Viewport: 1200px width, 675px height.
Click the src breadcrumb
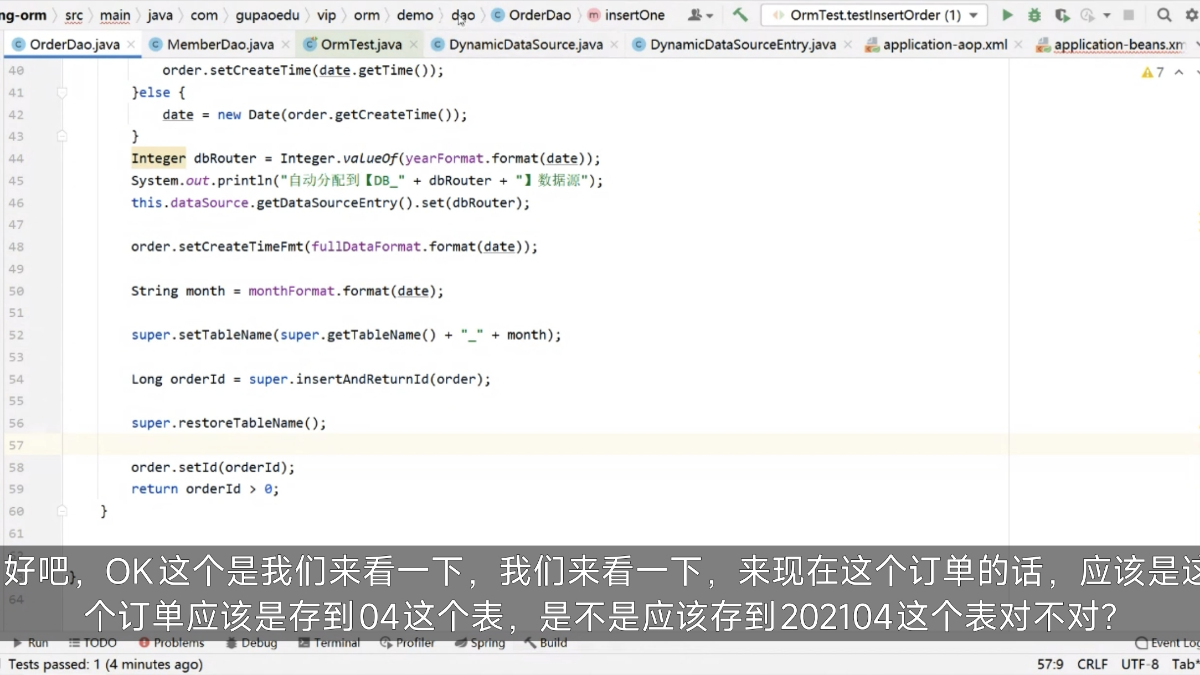pos(74,15)
